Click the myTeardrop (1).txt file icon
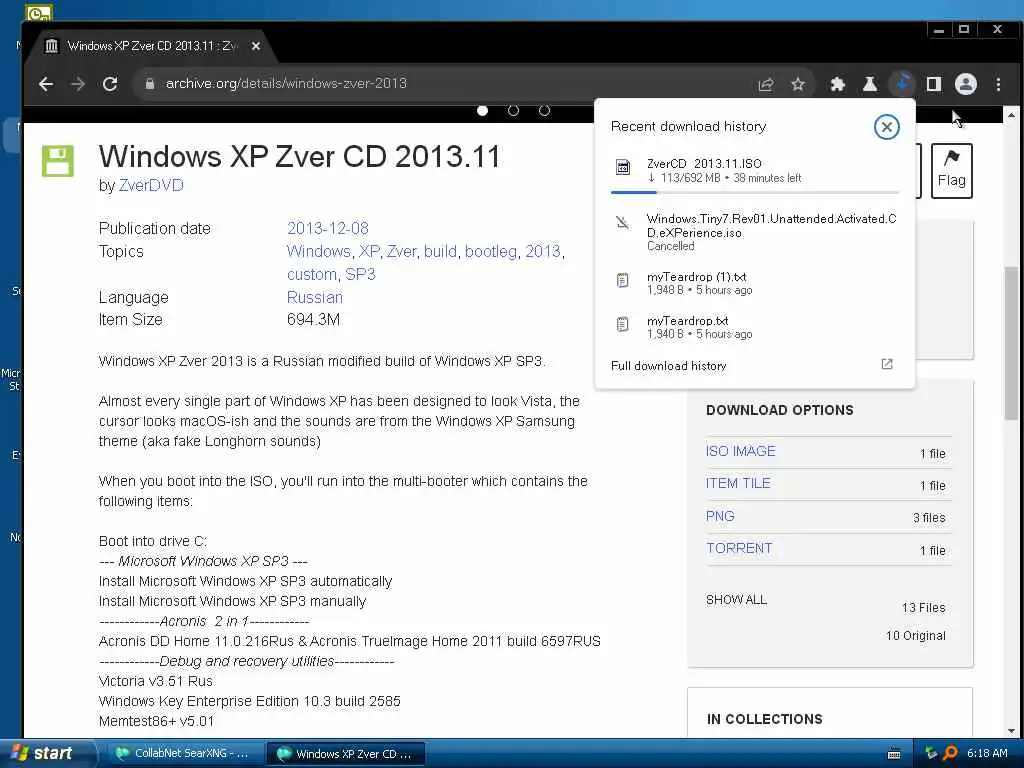Screen dimensions: 1024x768 click(623, 281)
